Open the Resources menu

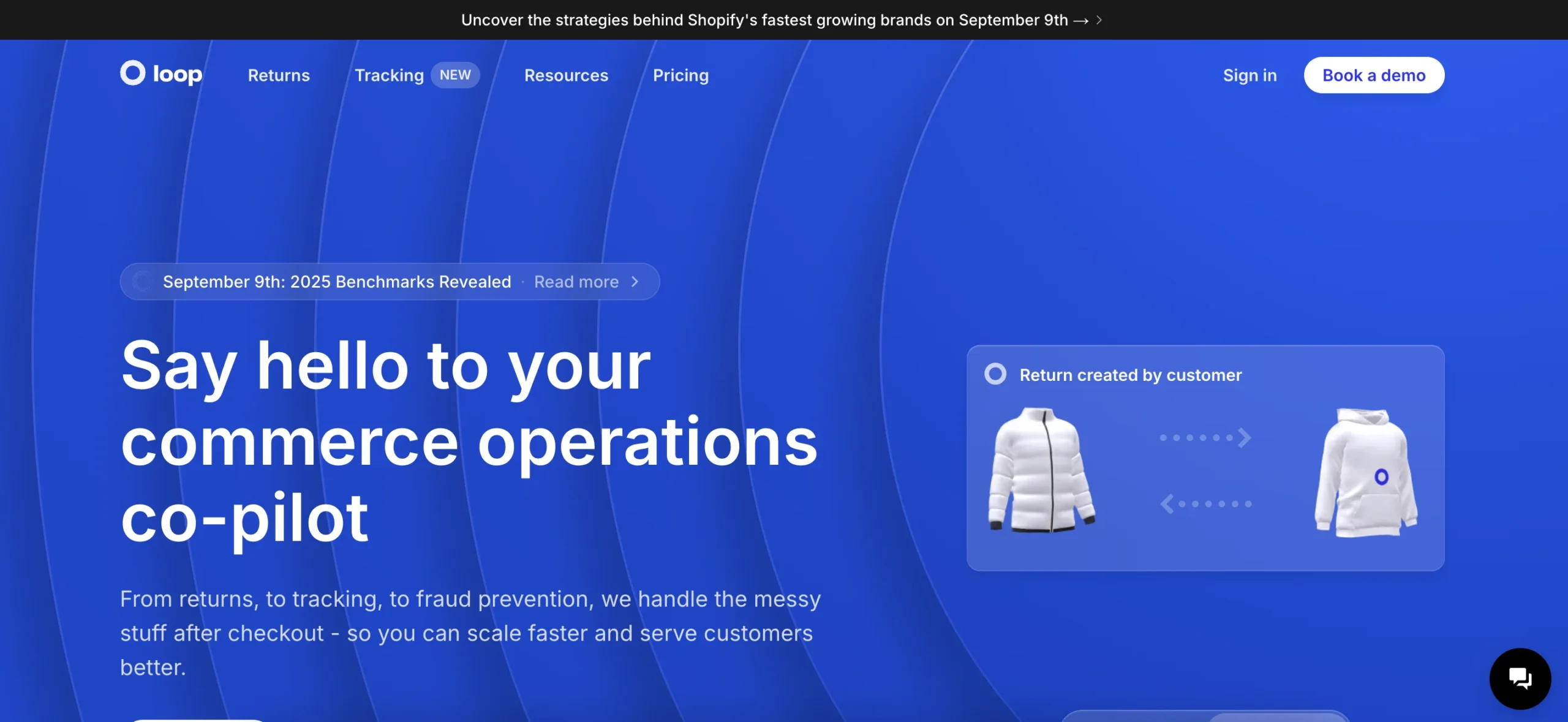pos(566,75)
